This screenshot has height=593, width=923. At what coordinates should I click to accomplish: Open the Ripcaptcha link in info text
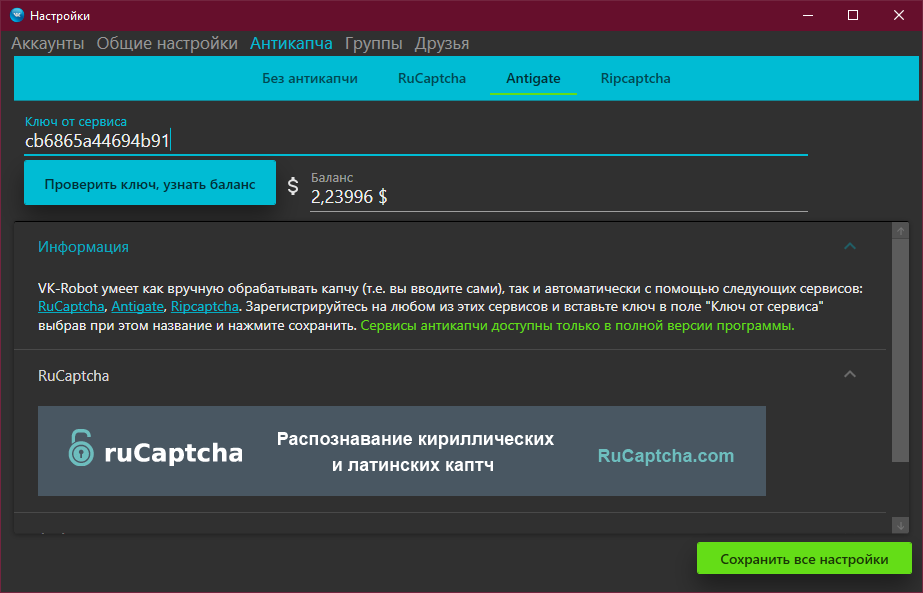(x=204, y=307)
